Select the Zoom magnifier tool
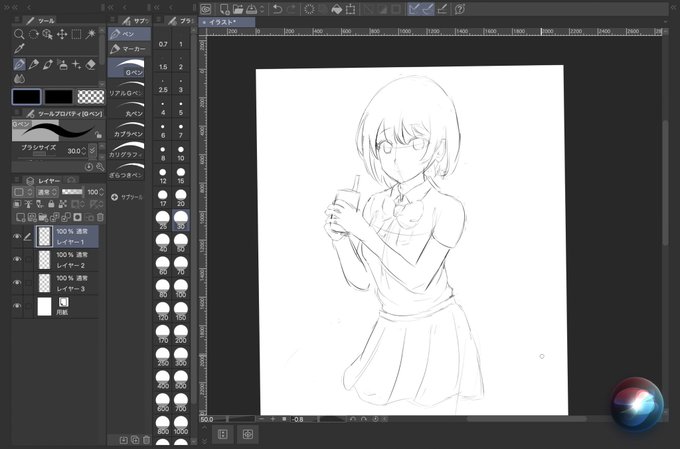Viewport: 680px width, 449px height. [19, 34]
